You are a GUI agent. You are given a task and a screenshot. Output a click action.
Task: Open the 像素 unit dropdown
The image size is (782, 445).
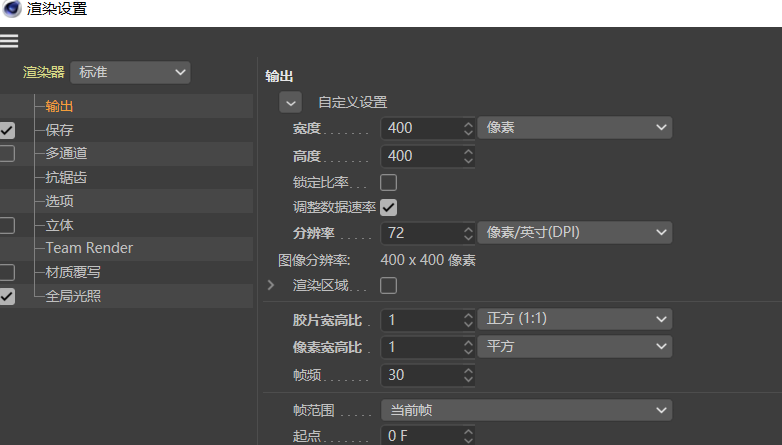[x=574, y=128]
